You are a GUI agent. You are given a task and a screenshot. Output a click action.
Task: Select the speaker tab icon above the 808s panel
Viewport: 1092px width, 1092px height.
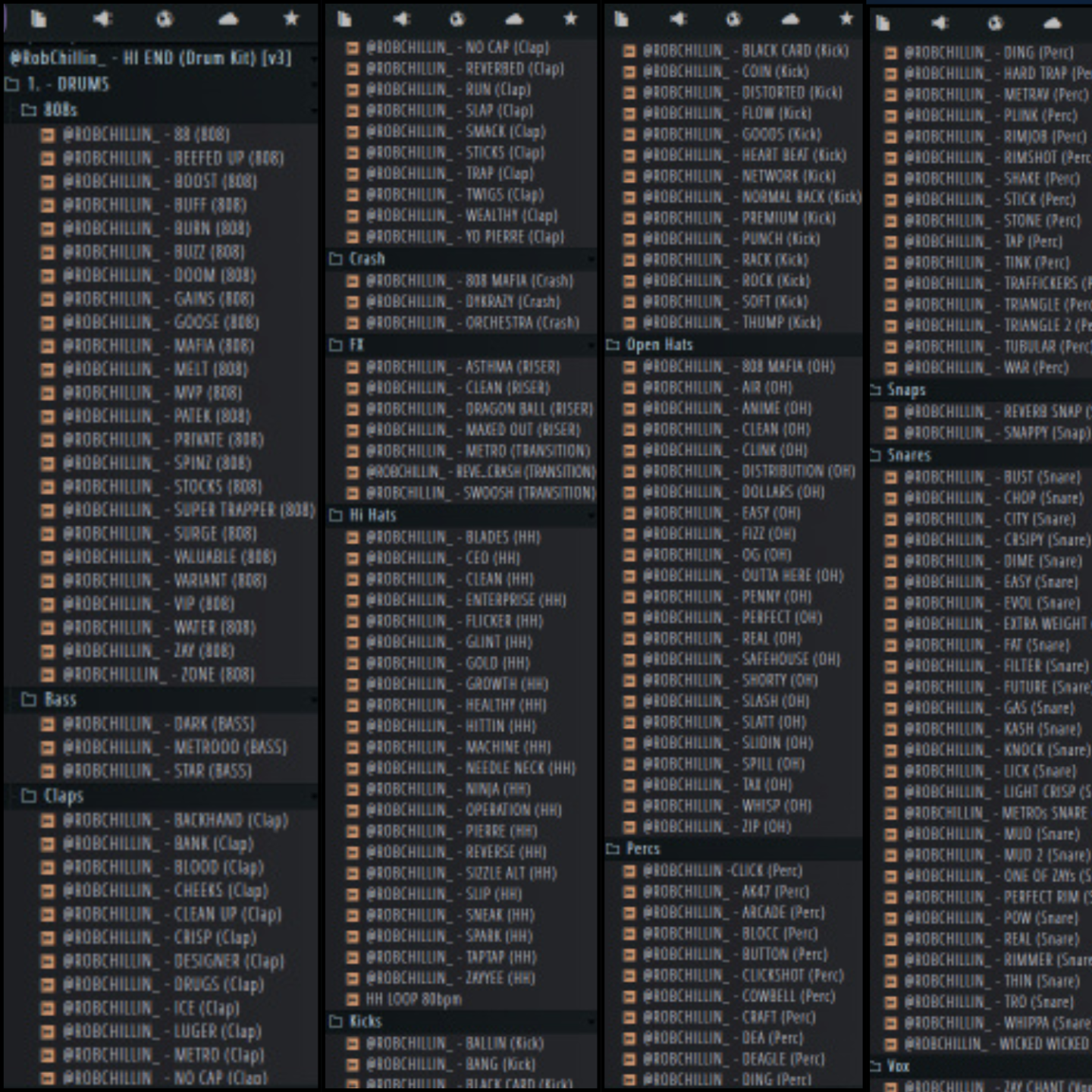[102, 18]
